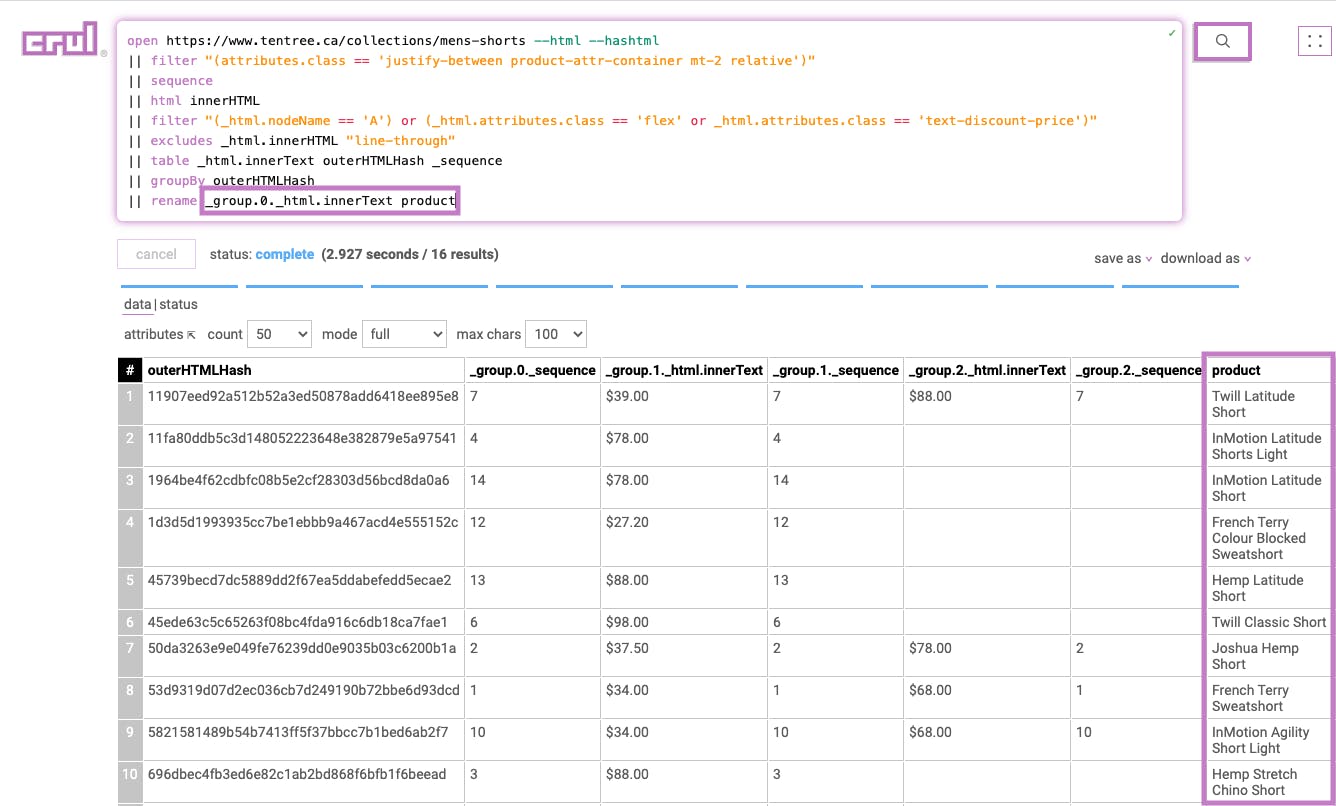Click the outerHTMLHash column header
This screenshot has height=806, width=1336.
pos(303,370)
